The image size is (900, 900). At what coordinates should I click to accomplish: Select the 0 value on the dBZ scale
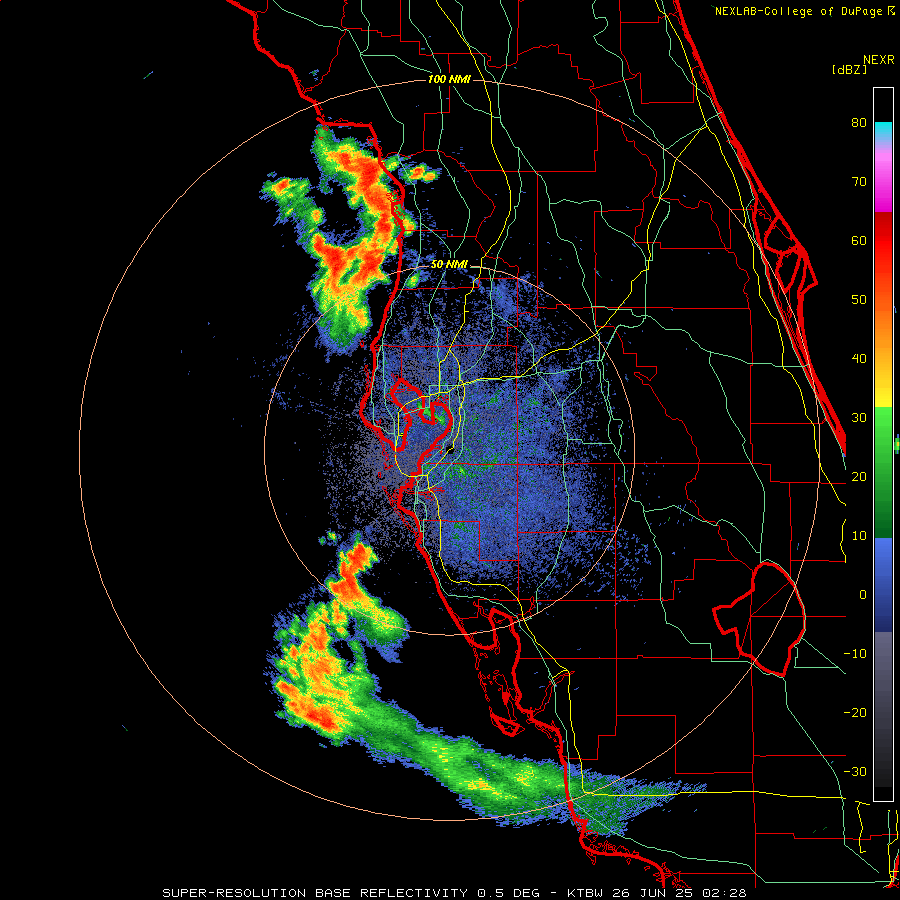(x=863, y=595)
